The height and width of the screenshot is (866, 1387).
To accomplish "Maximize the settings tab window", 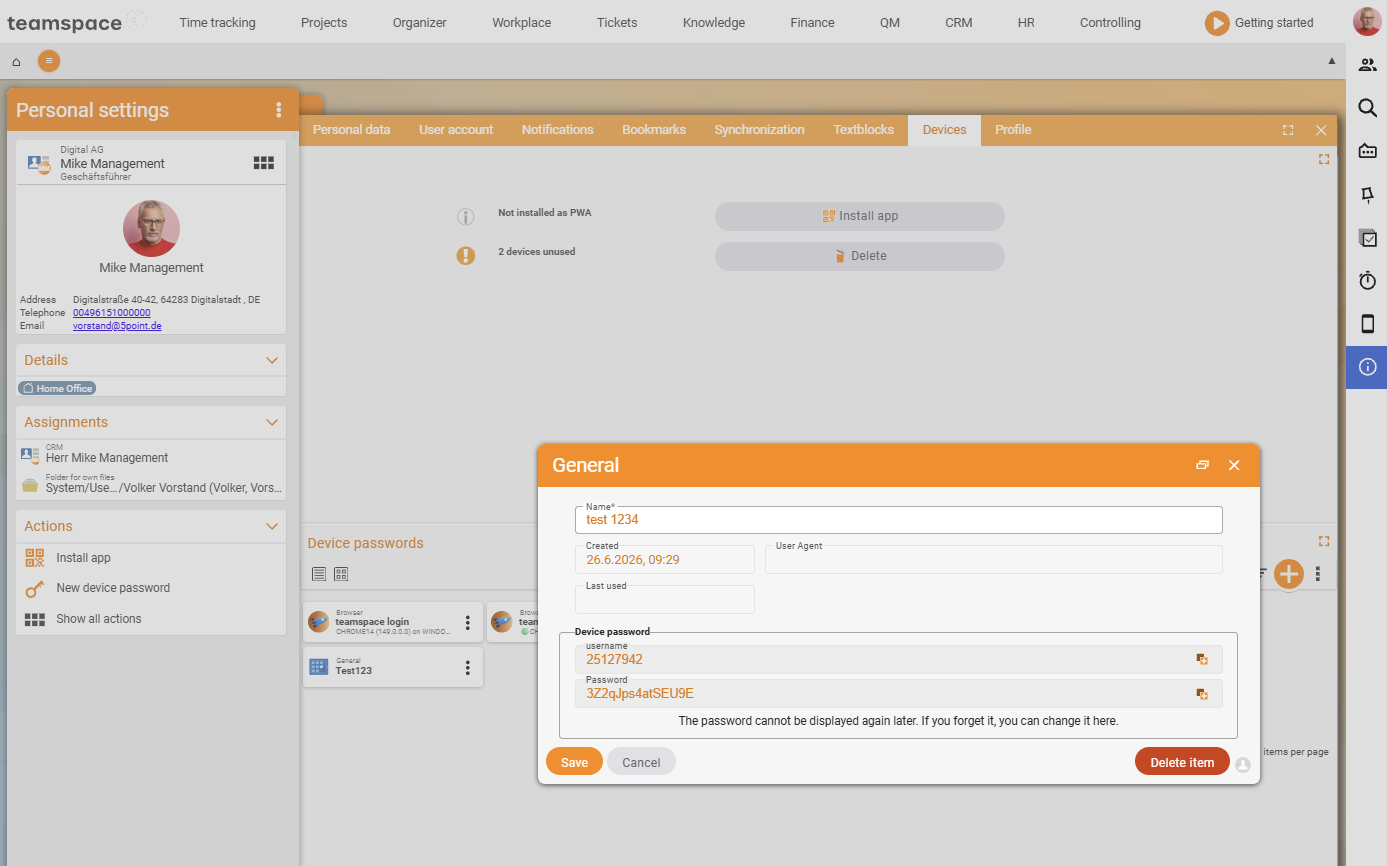I will (1288, 130).
